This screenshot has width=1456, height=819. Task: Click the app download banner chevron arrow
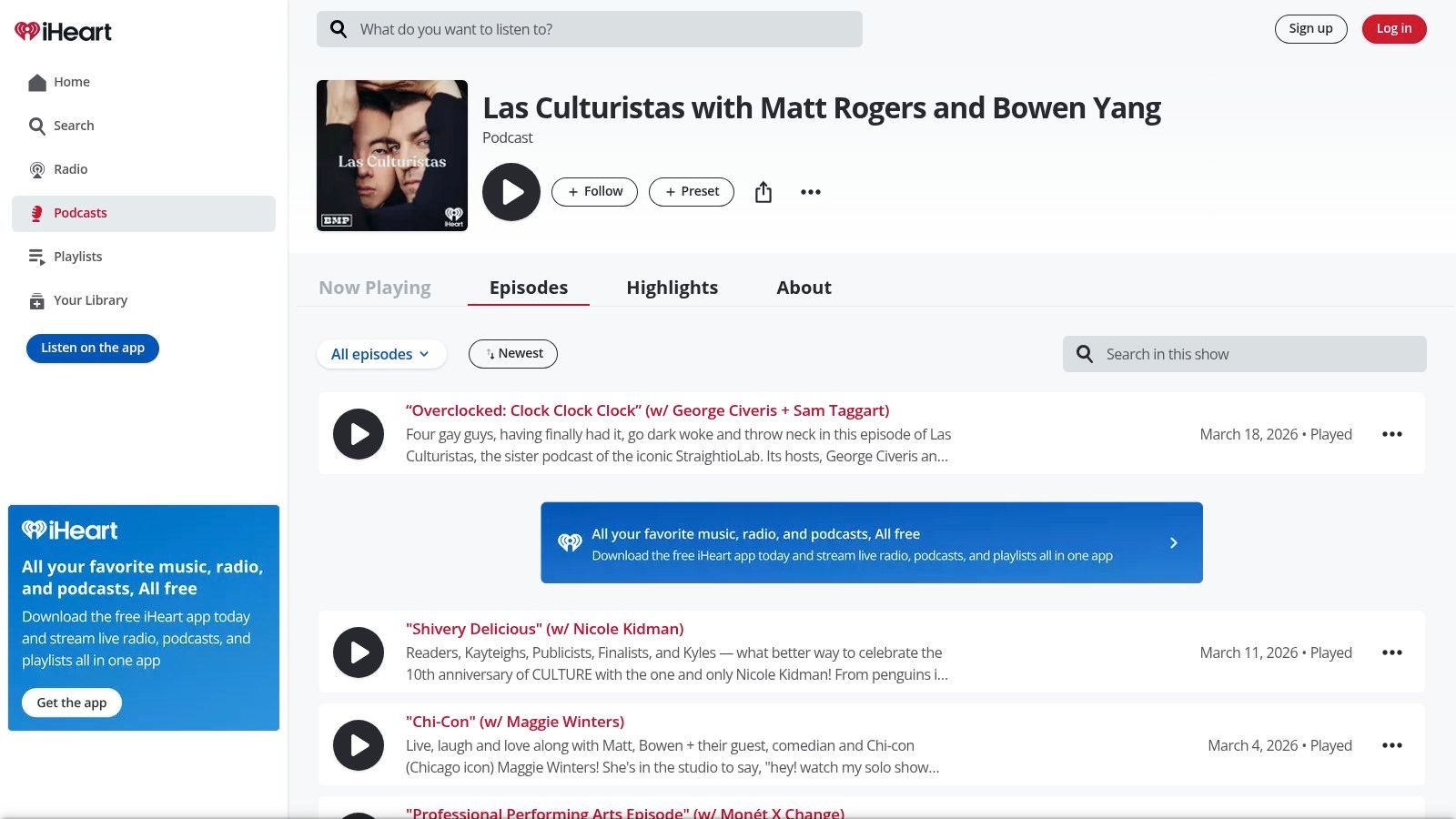[x=1174, y=543]
